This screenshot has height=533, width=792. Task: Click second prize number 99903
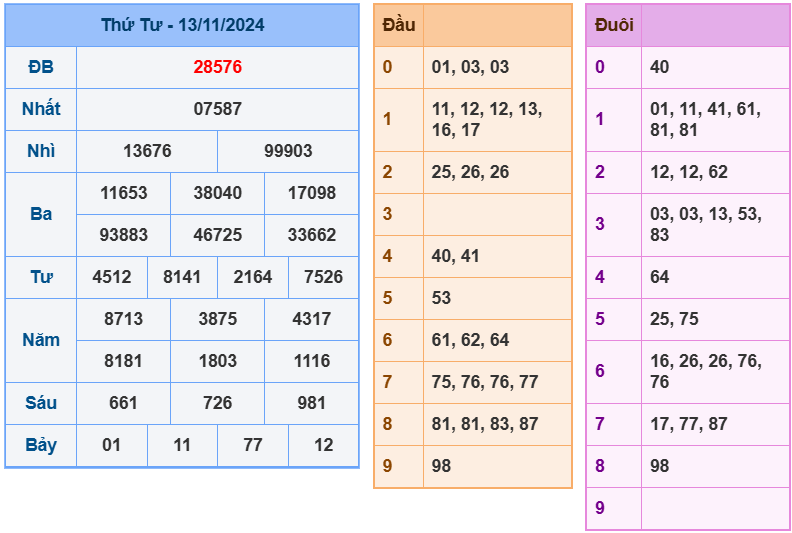click(x=288, y=151)
